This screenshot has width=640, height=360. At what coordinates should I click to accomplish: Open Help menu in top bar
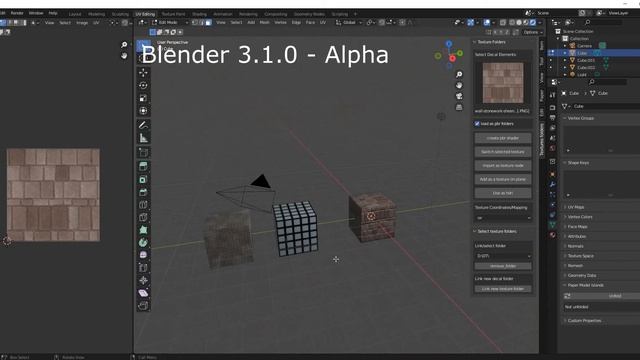(53, 13)
